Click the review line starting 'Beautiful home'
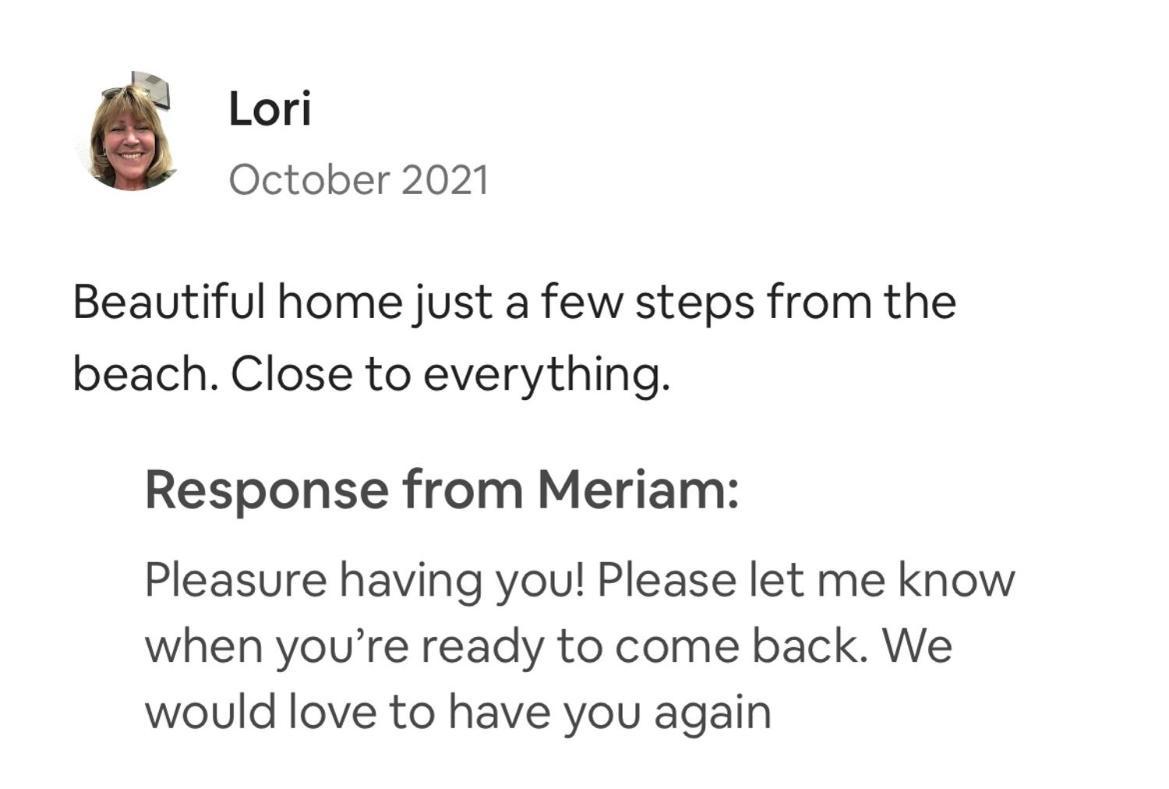 coord(514,303)
